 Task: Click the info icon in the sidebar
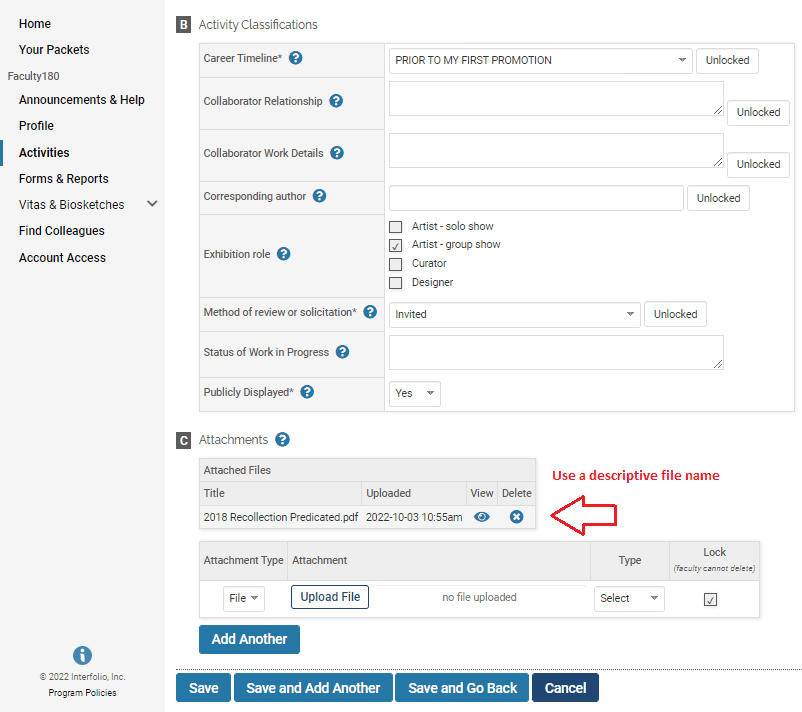pos(83,655)
